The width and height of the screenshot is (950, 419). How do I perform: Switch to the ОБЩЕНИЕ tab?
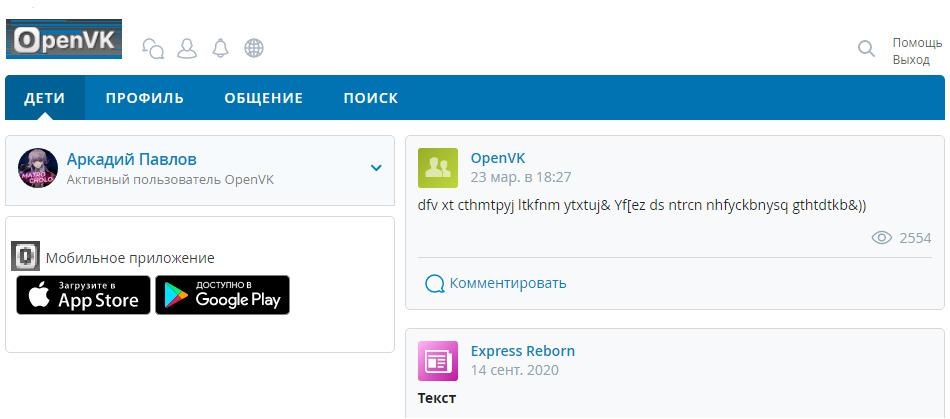264,98
